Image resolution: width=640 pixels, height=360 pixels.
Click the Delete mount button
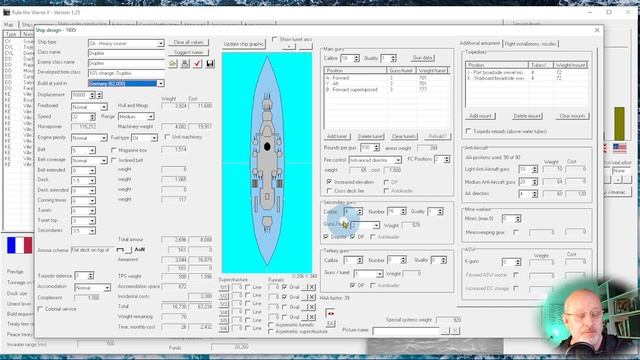point(527,116)
